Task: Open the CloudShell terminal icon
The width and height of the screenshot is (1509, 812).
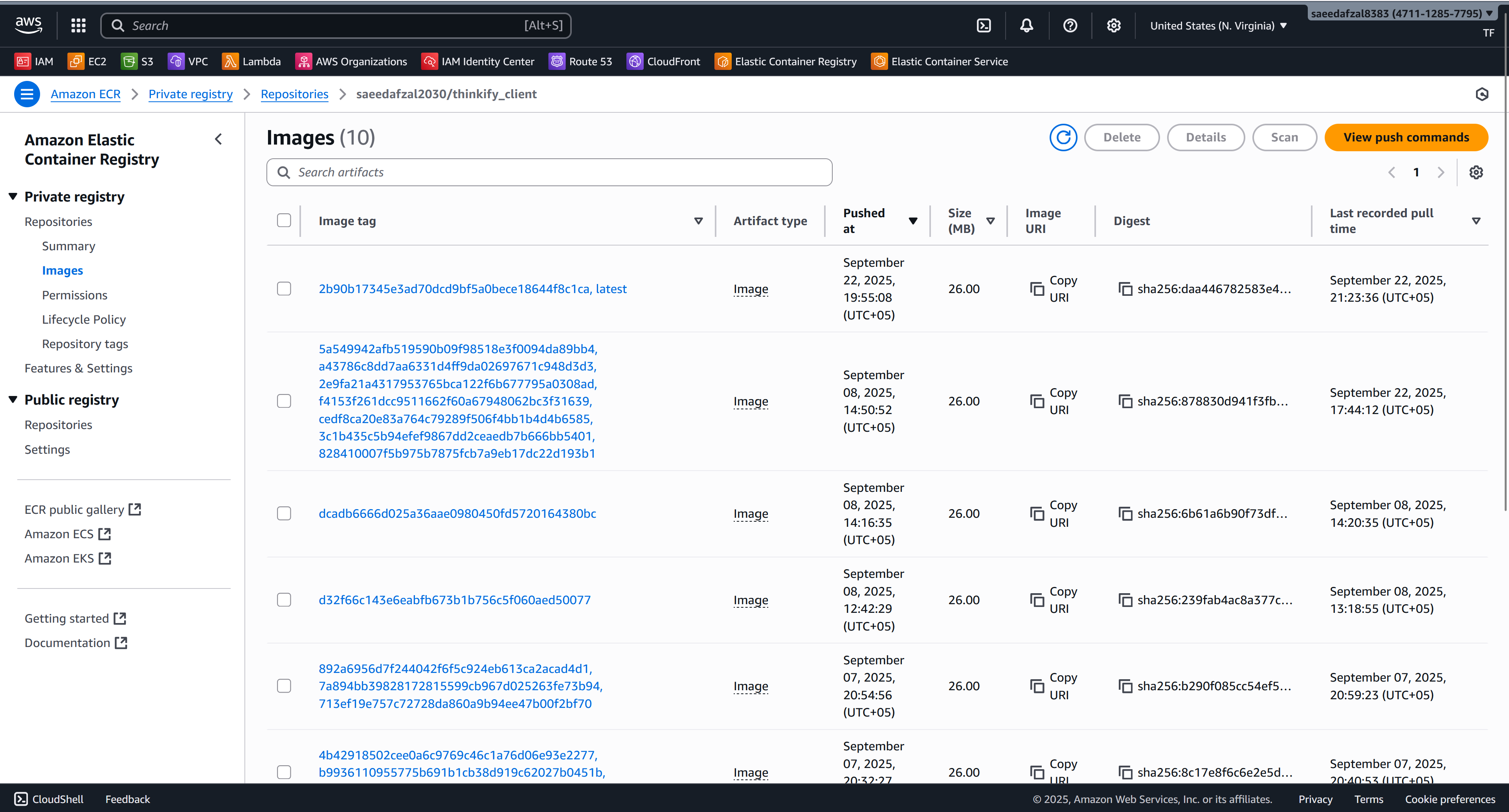Action: click(x=984, y=25)
